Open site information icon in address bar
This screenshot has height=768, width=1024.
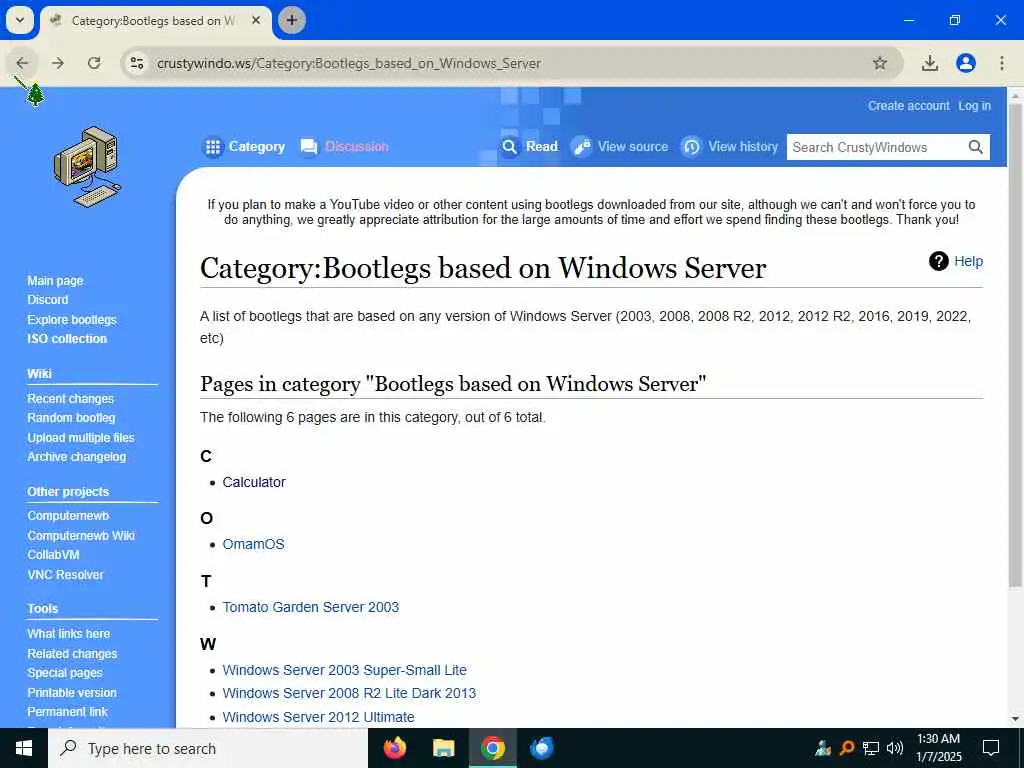pos(137,63)
